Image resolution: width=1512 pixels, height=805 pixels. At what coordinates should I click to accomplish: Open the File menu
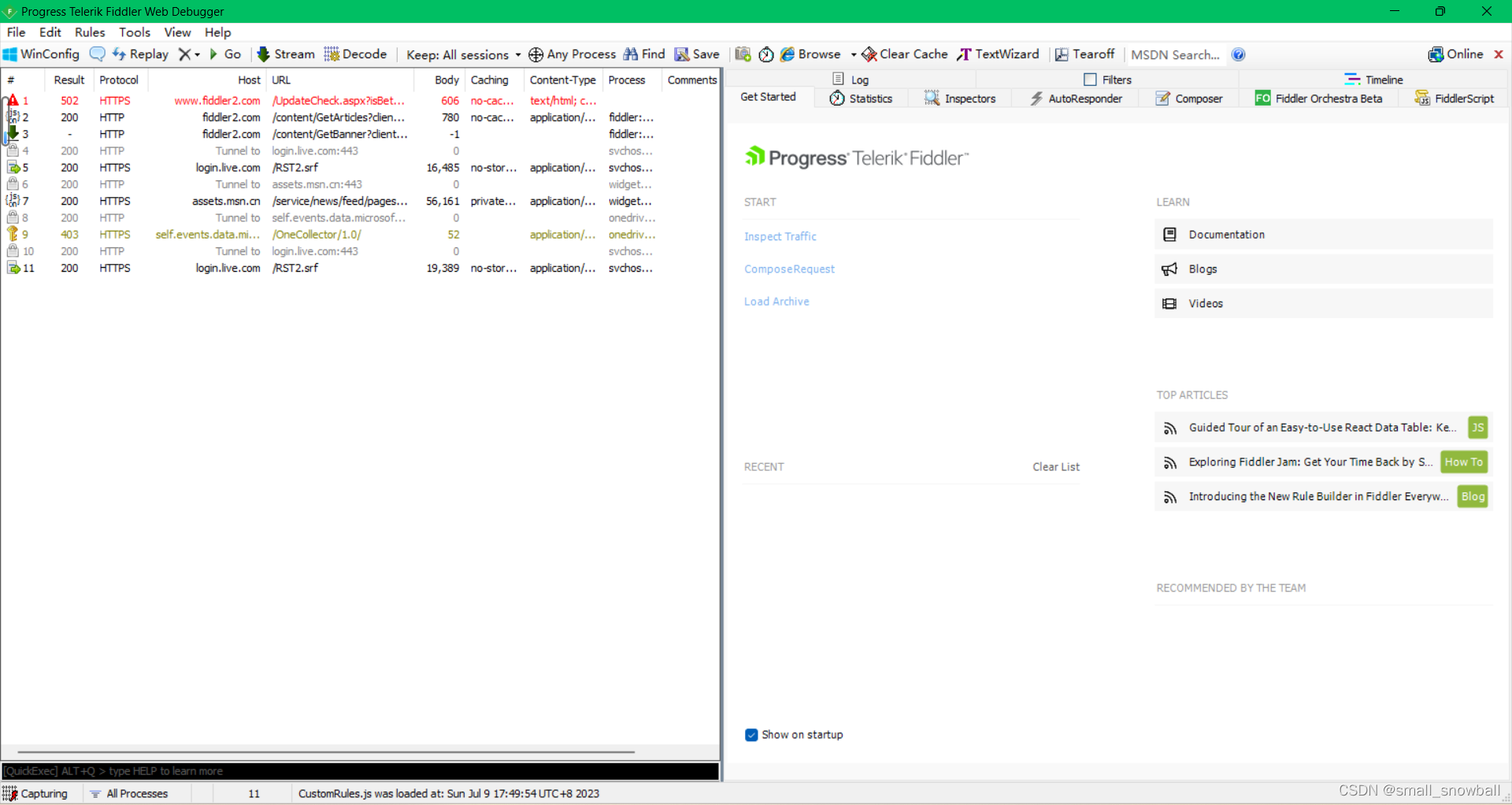[16, 32]
